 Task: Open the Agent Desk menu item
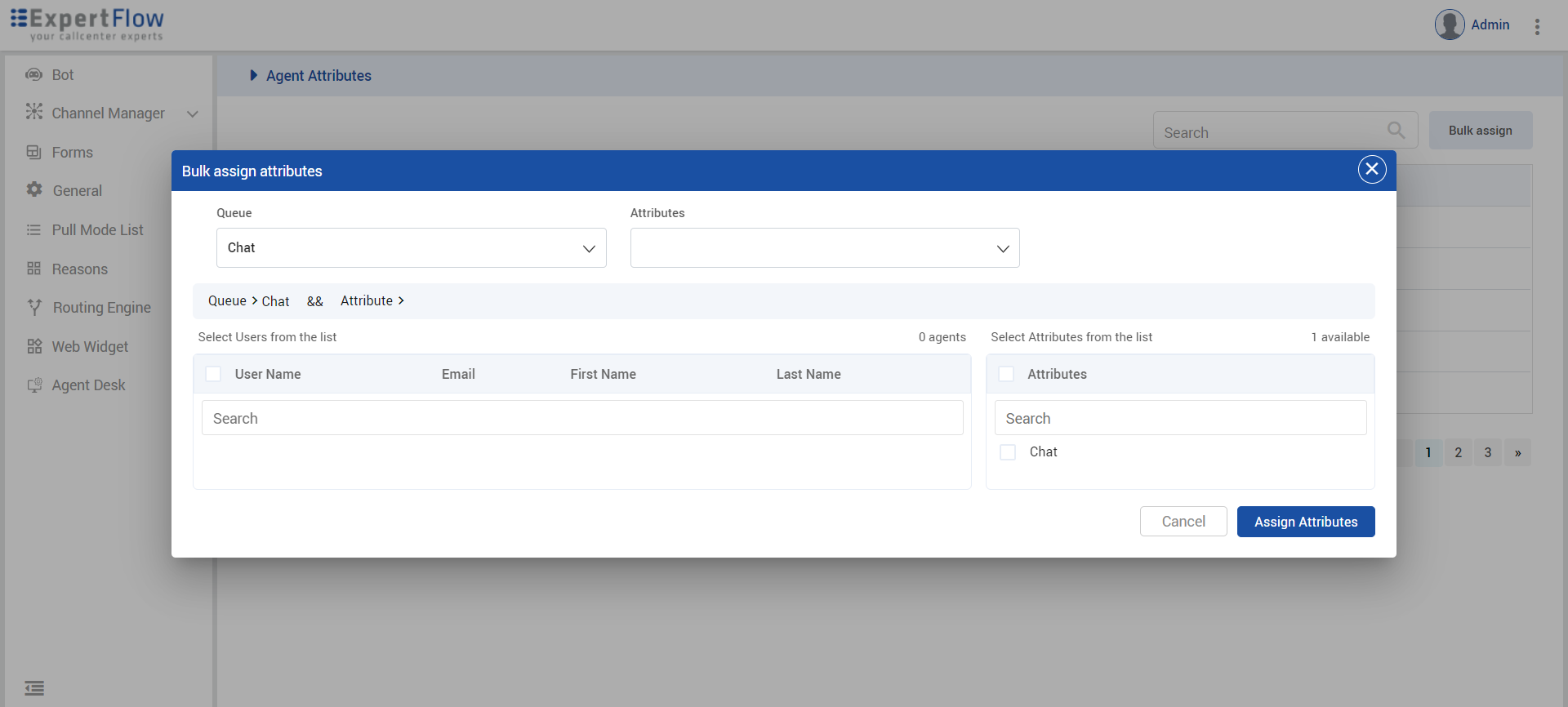[x=89, y=385]
